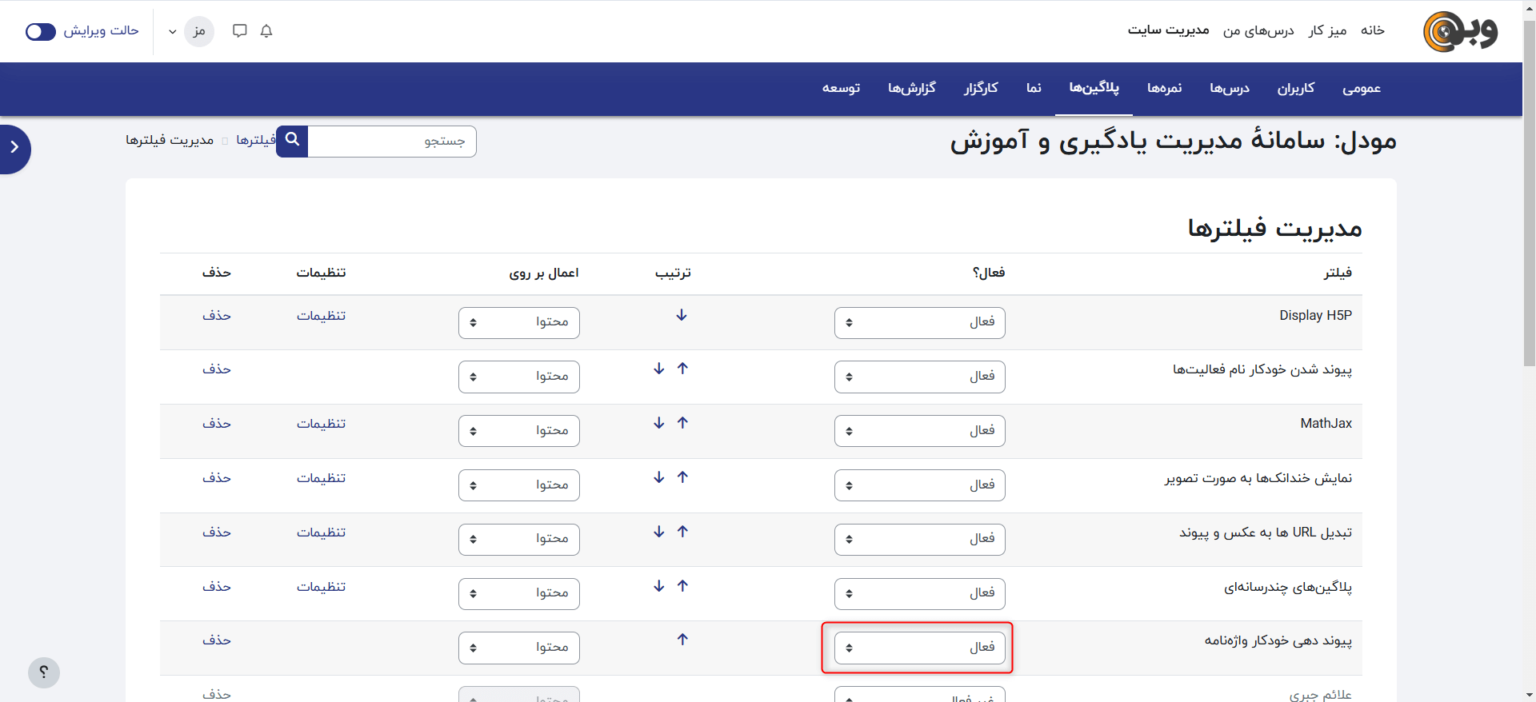Screen dimensions: 1536x702
Task: Open the notifications bell
Action: tap(266, 31)
